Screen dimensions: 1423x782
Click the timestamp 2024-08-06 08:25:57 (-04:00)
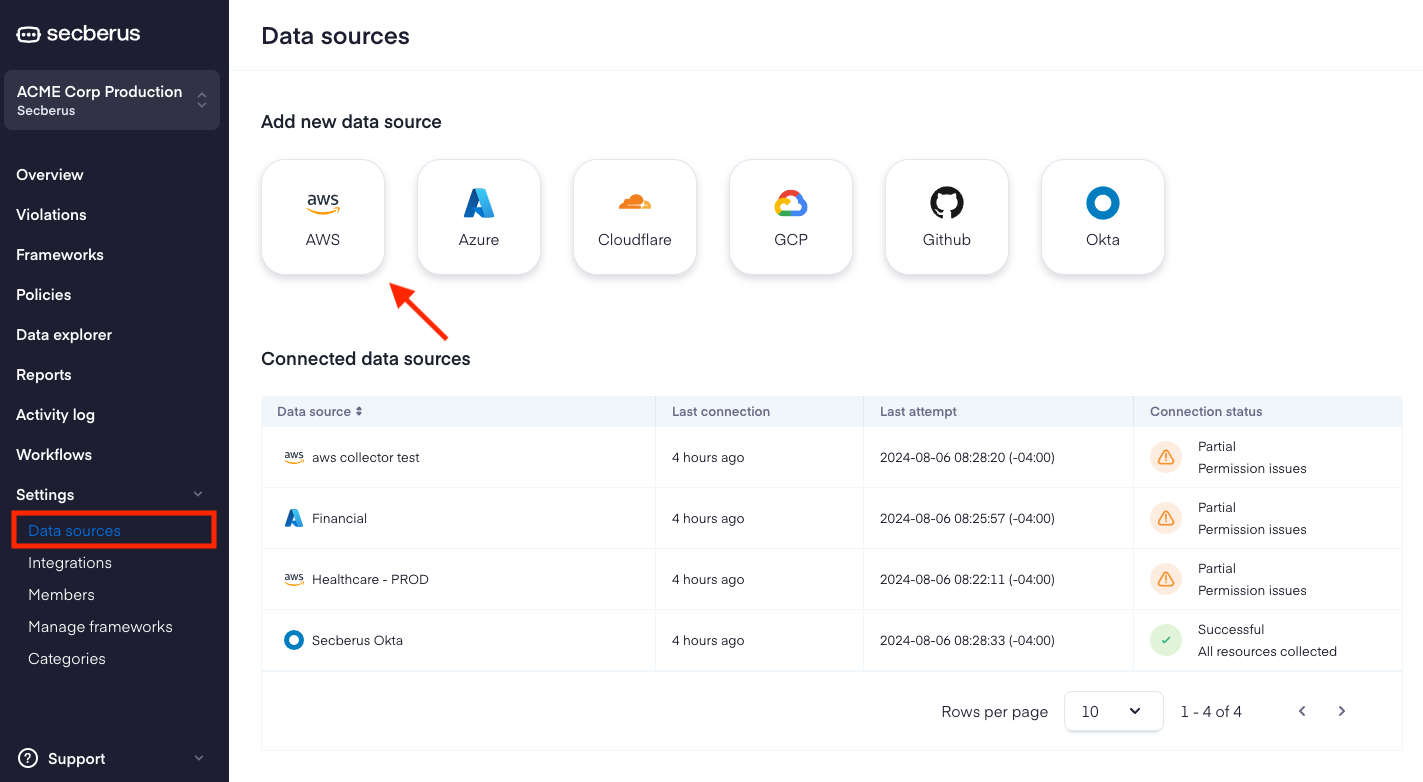click(967, 518)
